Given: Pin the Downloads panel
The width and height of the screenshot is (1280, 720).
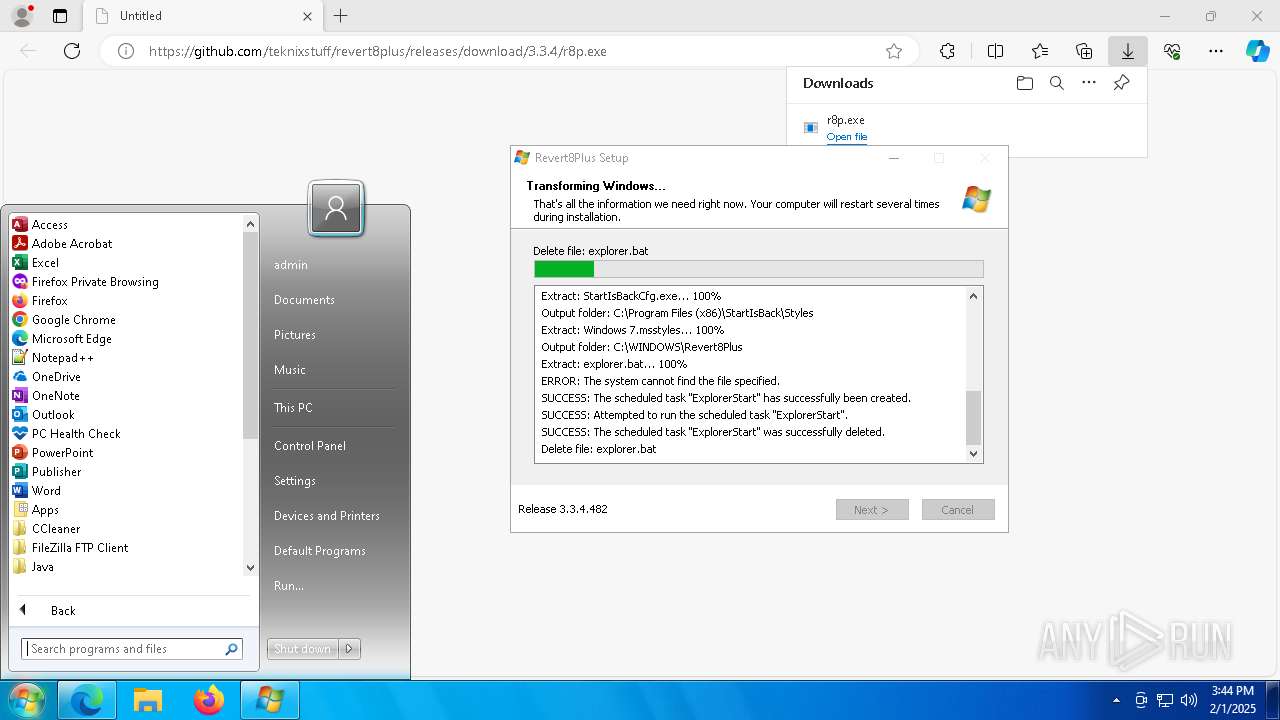Looking at the screenshot, I should pyautogui.click(x=1121, y=83).
